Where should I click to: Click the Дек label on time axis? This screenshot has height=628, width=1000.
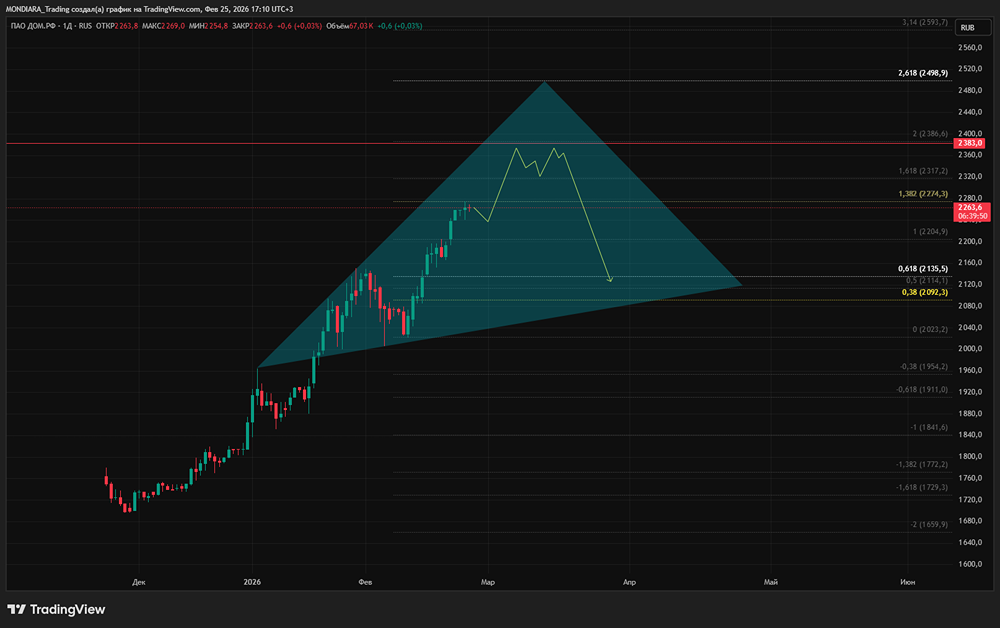click(138, 580)
